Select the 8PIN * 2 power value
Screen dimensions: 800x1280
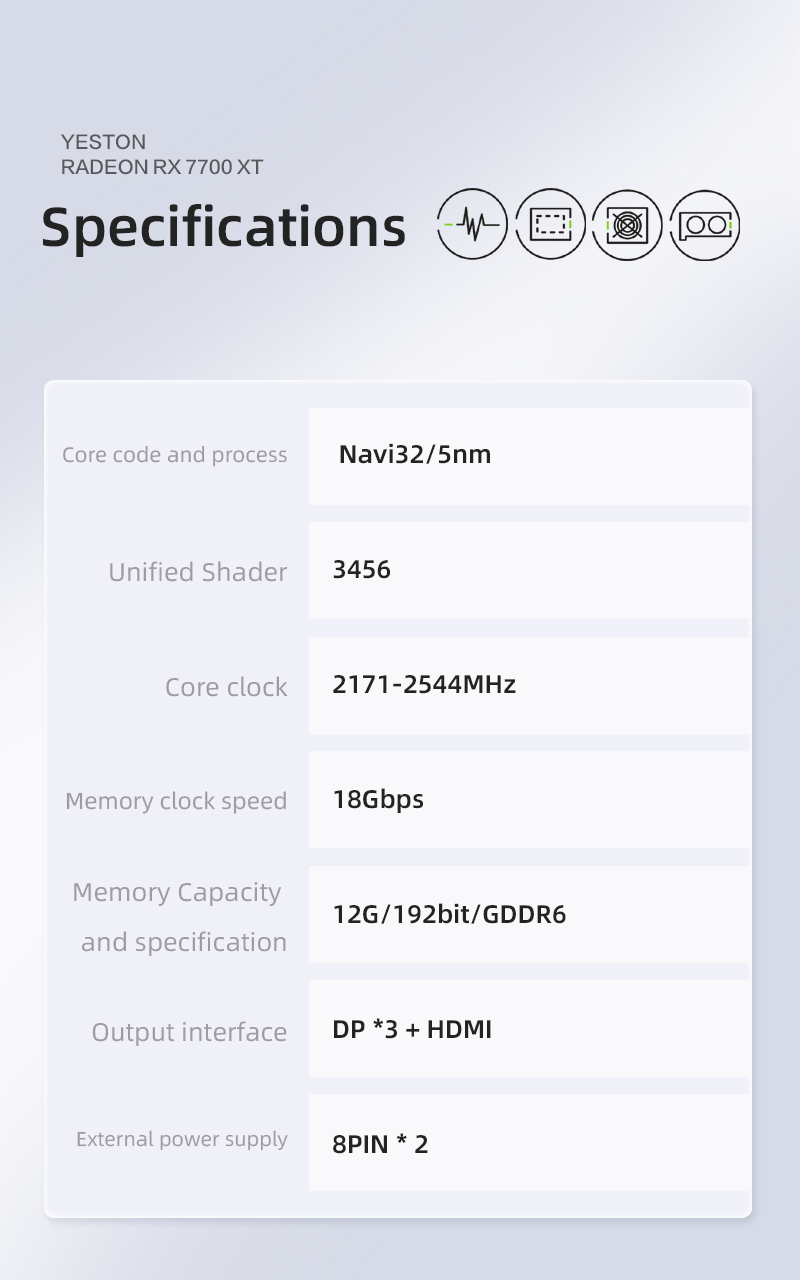tap(380, 1144)
